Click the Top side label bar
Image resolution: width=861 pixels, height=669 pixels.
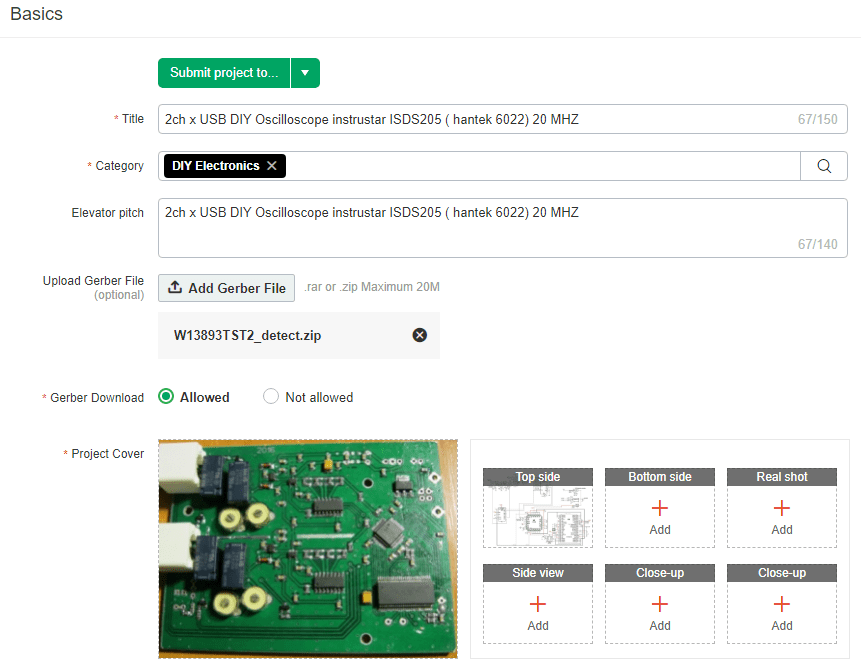[537, 477]
